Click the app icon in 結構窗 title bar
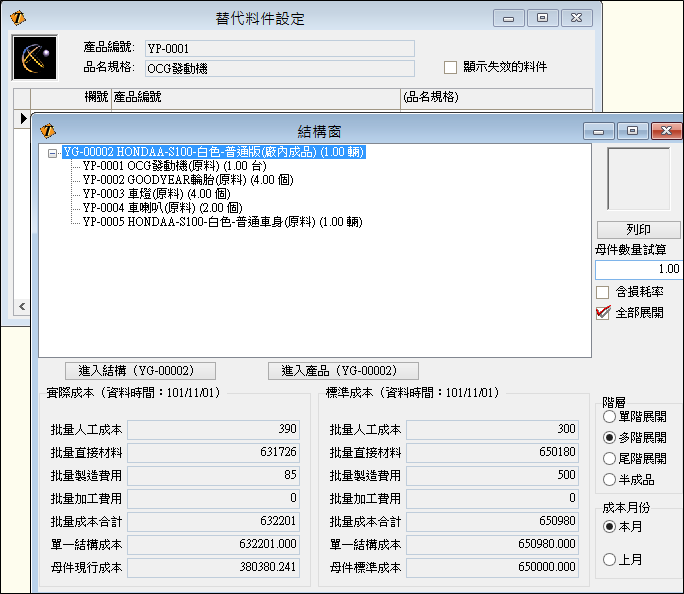Viewport: 684px width, 594px height. pyautogui.click(x=47, y=131)
